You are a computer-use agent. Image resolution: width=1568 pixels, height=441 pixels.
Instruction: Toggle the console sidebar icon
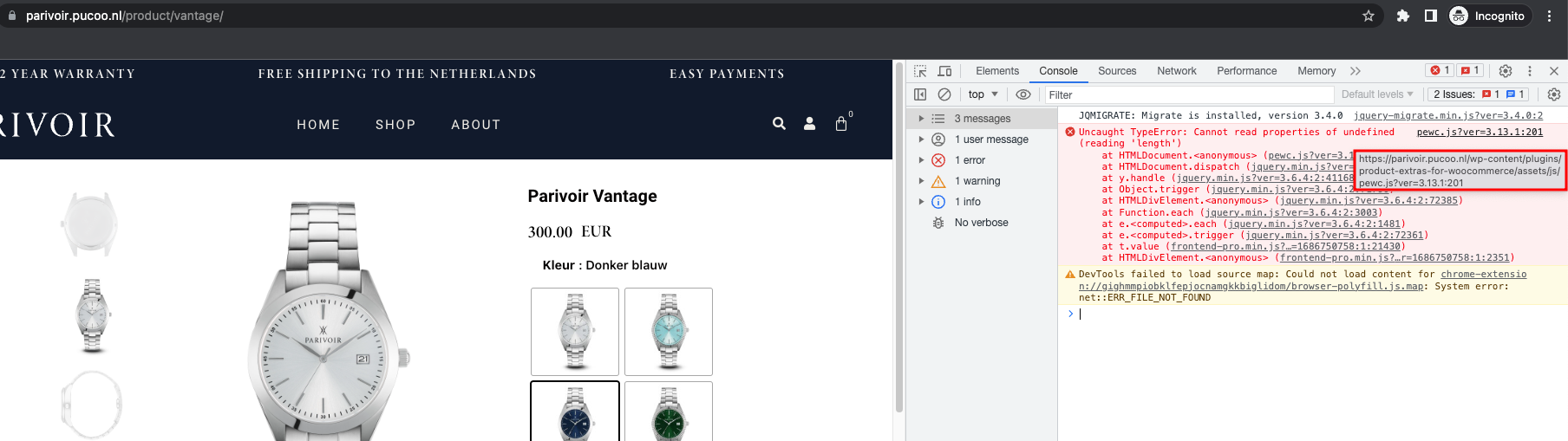920,94
